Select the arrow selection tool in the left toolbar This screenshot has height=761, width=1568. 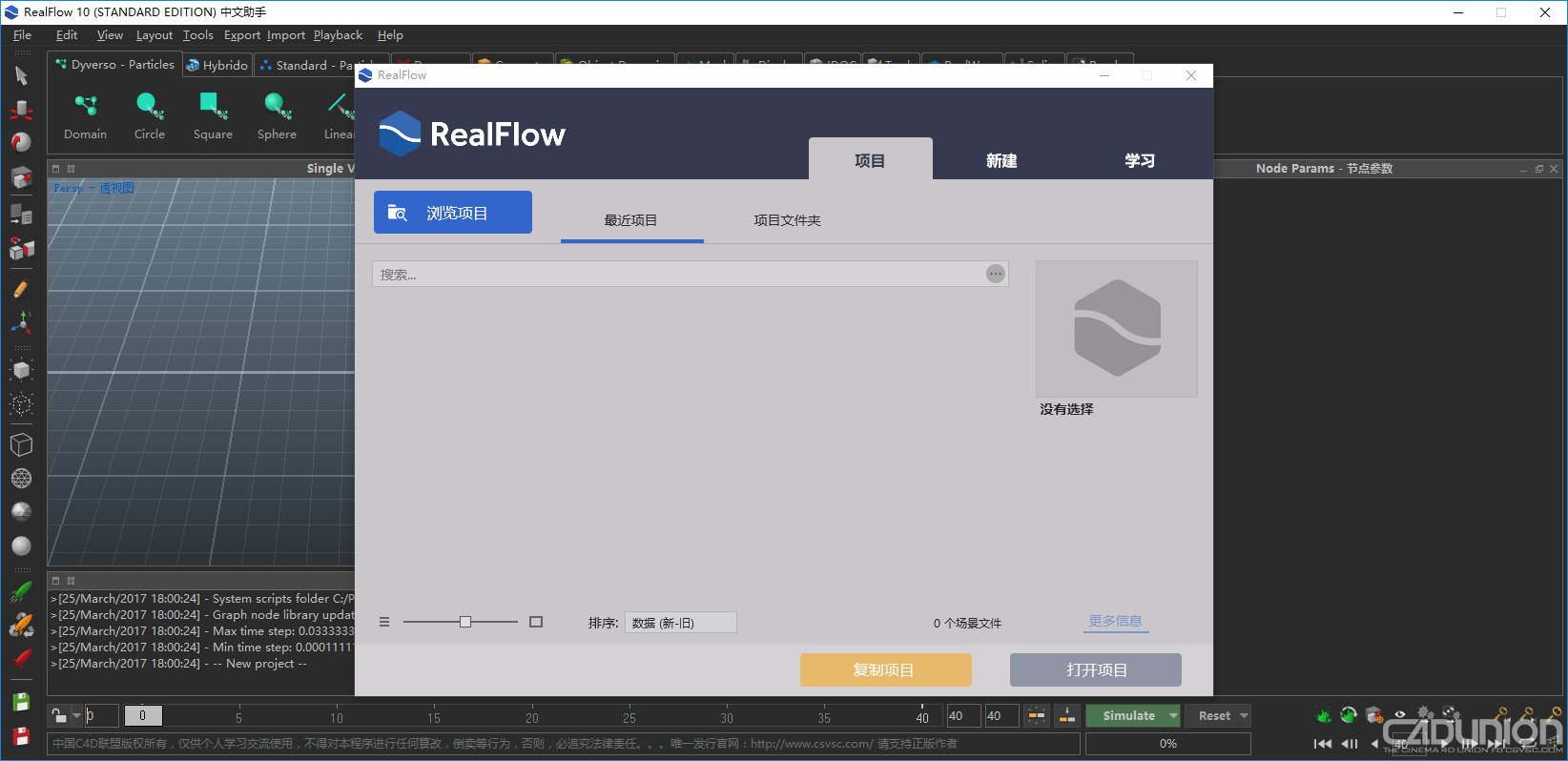[21, 75]
